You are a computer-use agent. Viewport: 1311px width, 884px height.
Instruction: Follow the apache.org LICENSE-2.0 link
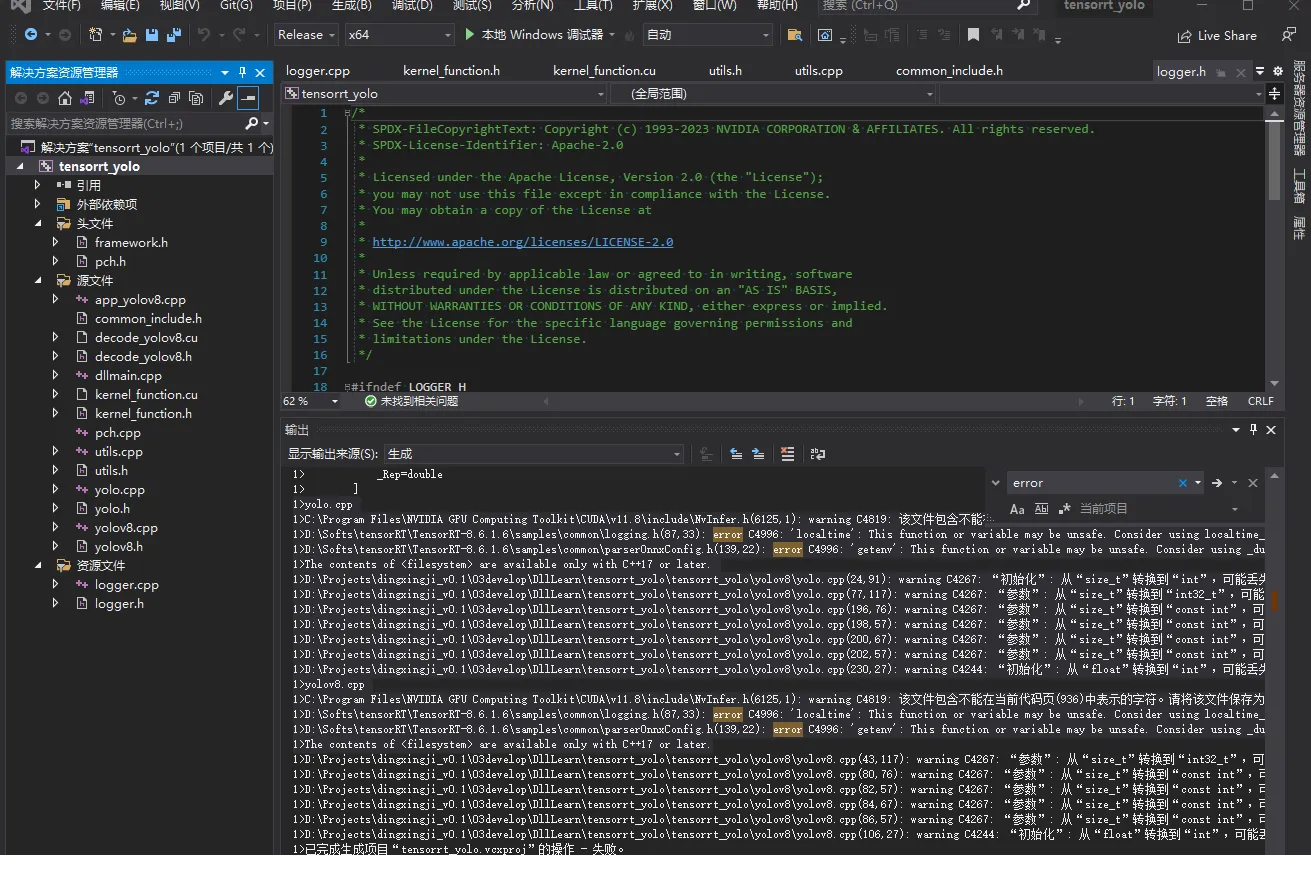coord(523,242)
